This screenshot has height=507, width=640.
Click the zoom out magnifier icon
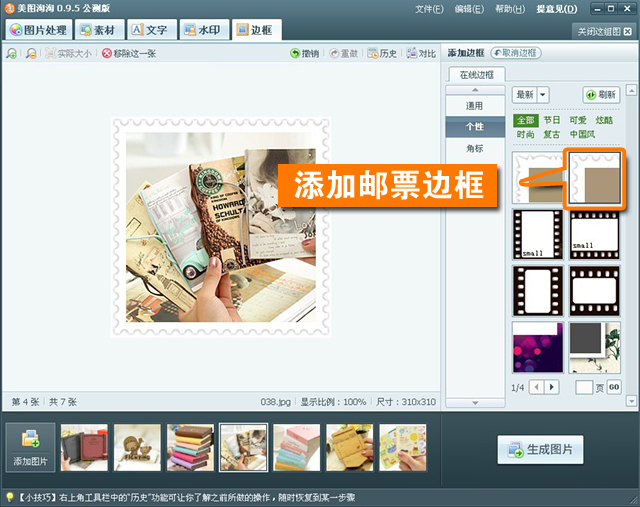31,53
